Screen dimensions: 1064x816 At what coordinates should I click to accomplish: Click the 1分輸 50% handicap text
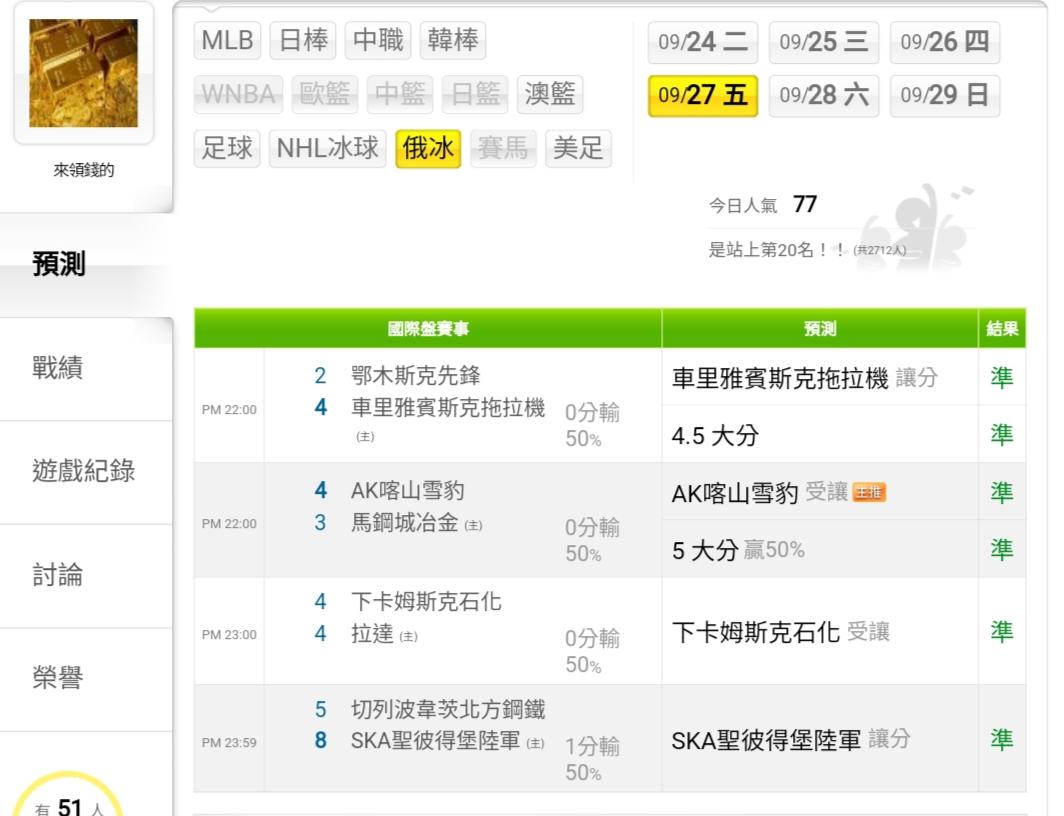click(592, 759)
